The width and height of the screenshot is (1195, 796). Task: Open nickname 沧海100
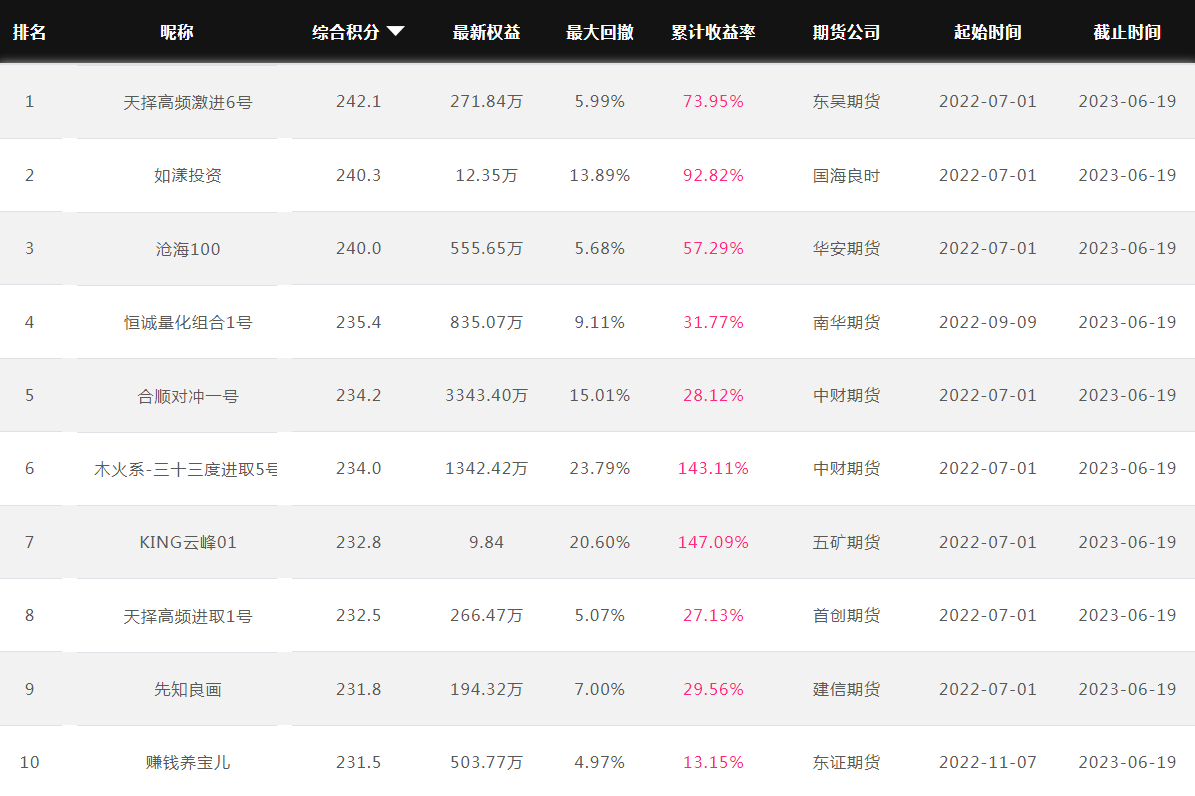(x=187, y=249)
